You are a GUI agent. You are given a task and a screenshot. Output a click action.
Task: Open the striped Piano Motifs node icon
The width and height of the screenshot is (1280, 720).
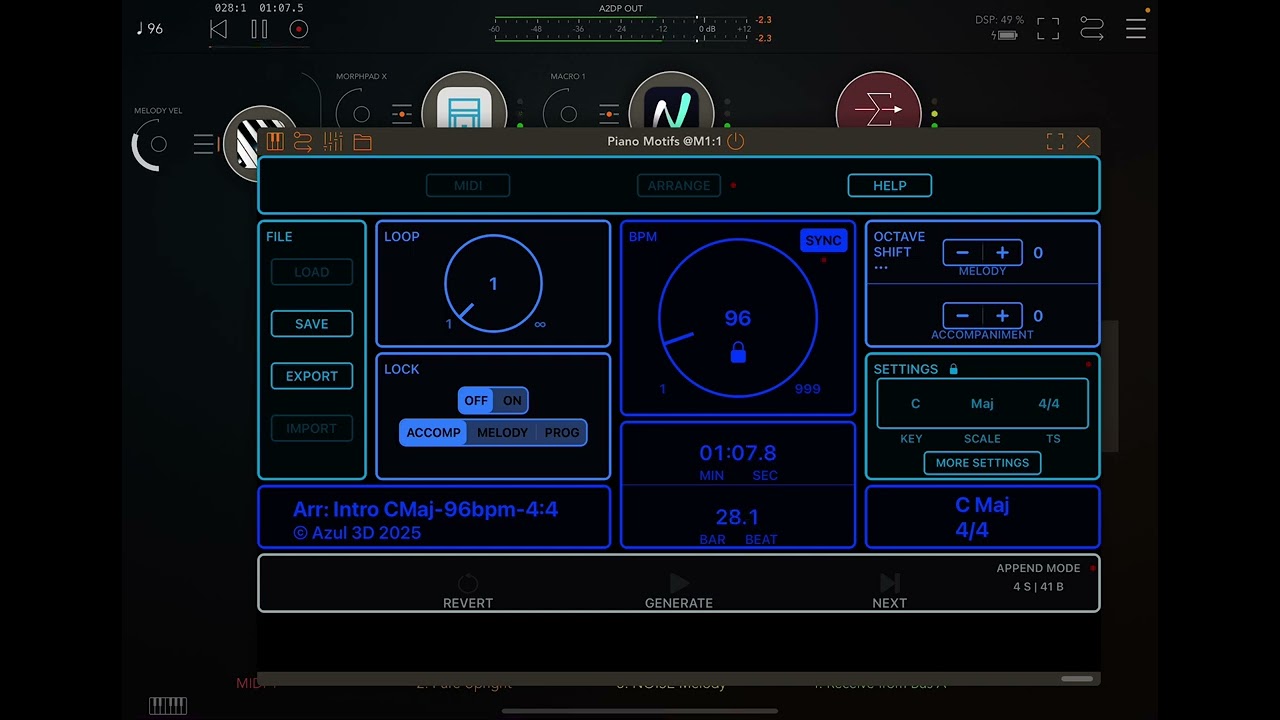tap(247, 143)
